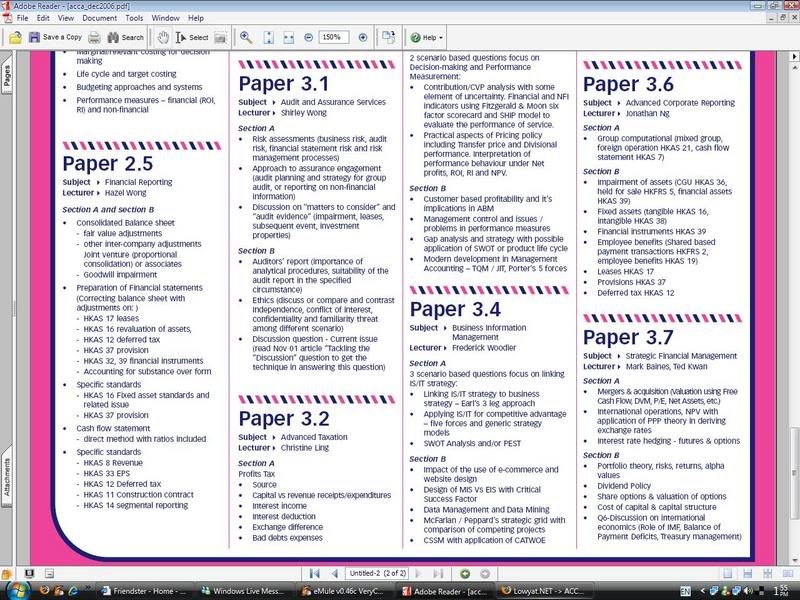Click the page number field Untitled-2

[377, 573]
